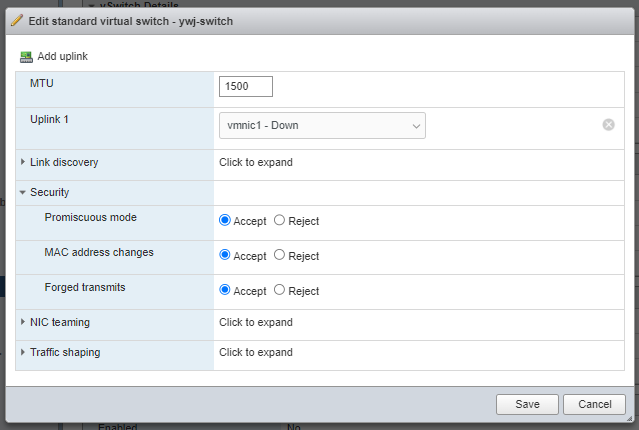Click the Add uplink network card icon
The width and height of the screenshot is (639, 430).
tap(26, 57)
